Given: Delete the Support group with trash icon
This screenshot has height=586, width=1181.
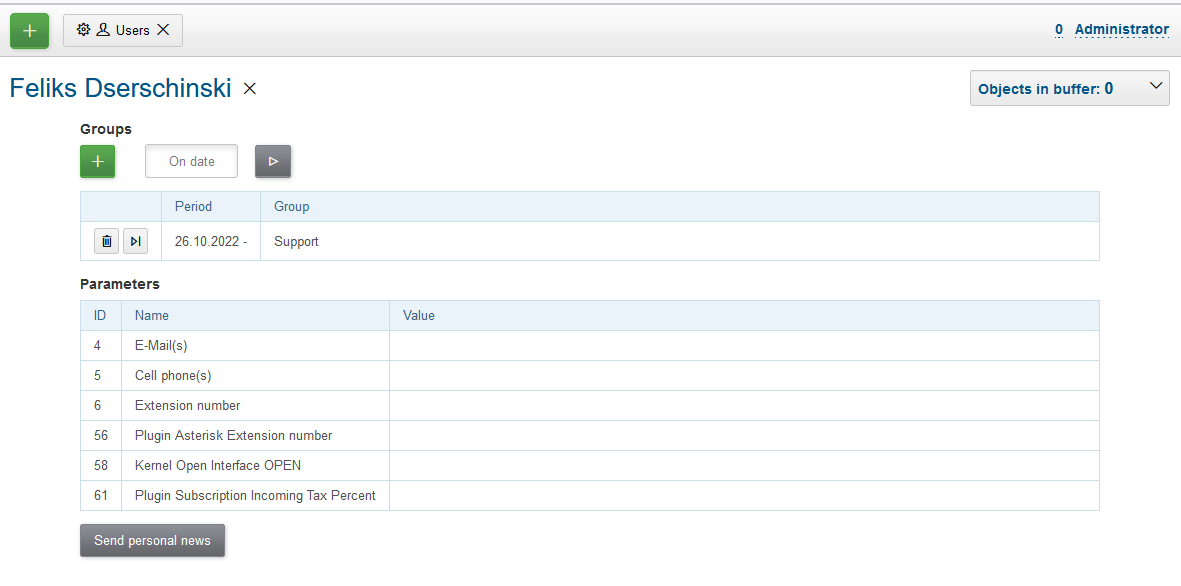Looking at the screenshot, I should (107, 241).
